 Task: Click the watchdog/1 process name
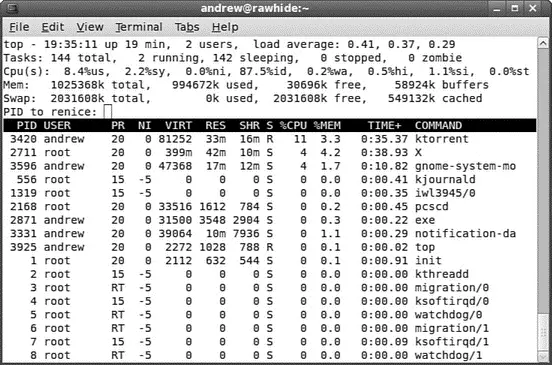[x=448, y=355]
